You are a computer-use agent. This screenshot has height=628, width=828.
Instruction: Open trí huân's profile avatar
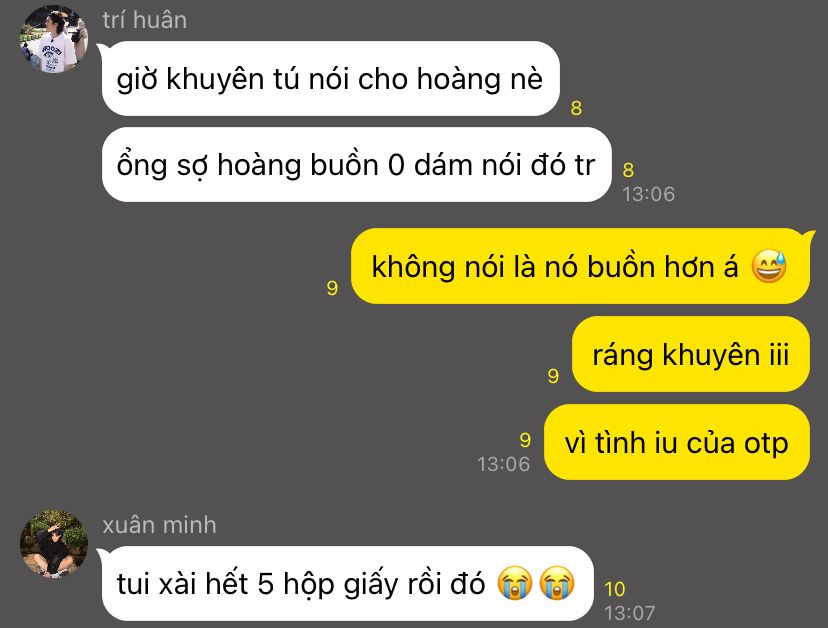pos(54,39)
